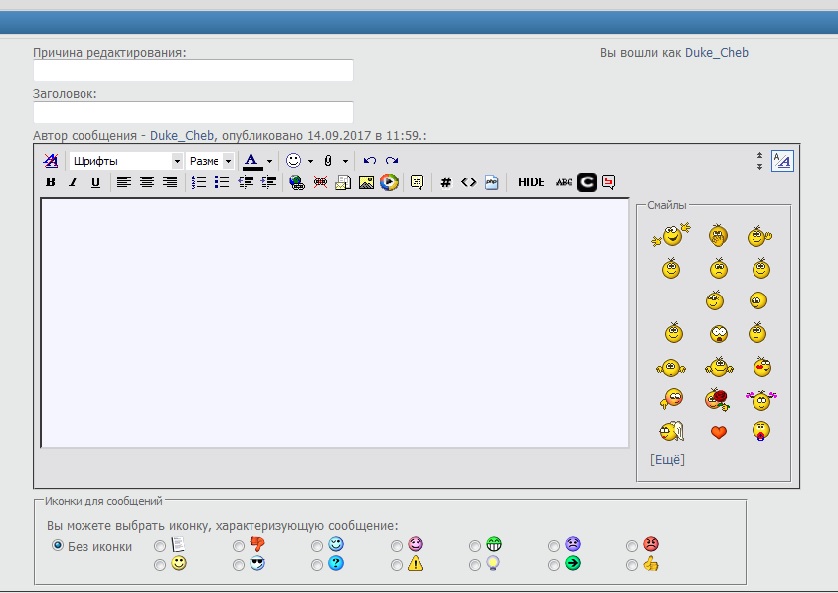Open the Duke_Cheb profile link at top right

pyautogui.click(x=716, y=53)
